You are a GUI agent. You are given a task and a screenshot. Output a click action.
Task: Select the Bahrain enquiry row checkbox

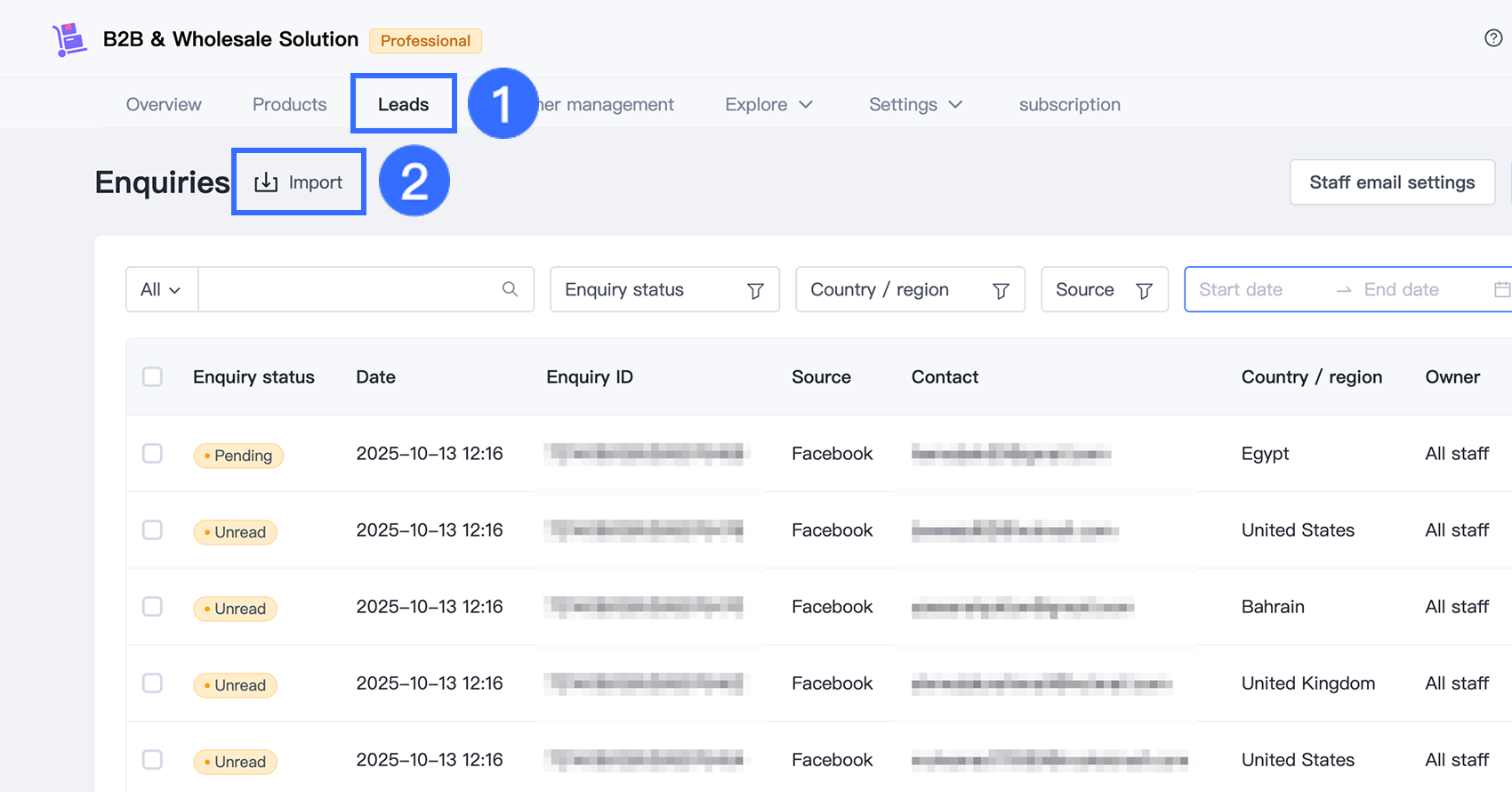click(153, 607)
